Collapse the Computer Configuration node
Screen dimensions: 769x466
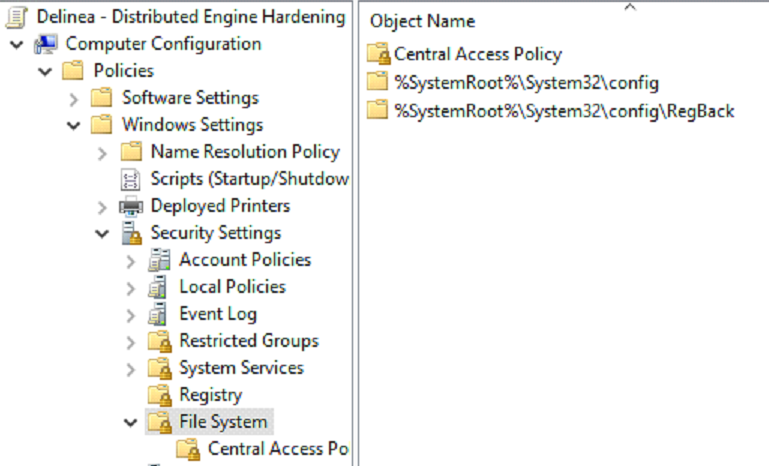17,44
